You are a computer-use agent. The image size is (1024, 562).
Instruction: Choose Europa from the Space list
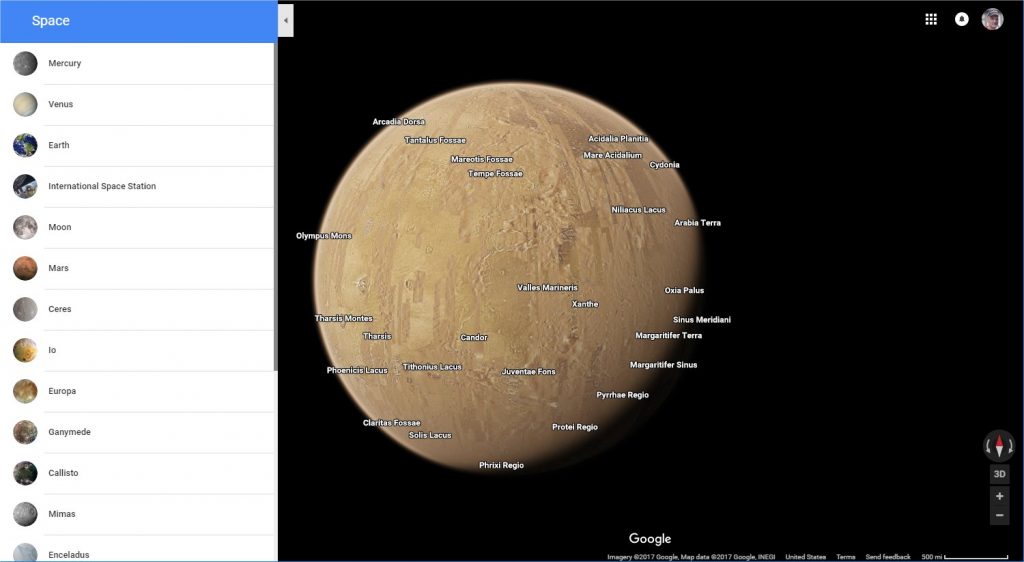coord(62,391)
